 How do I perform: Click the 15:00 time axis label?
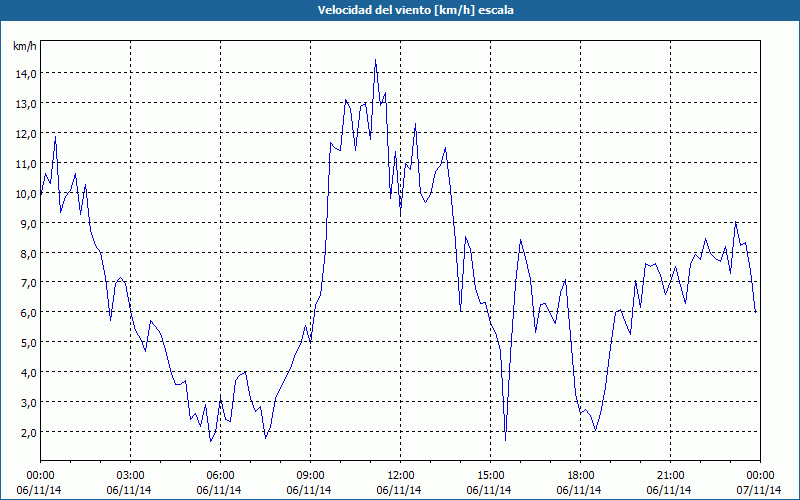click(x=490, y=476)
